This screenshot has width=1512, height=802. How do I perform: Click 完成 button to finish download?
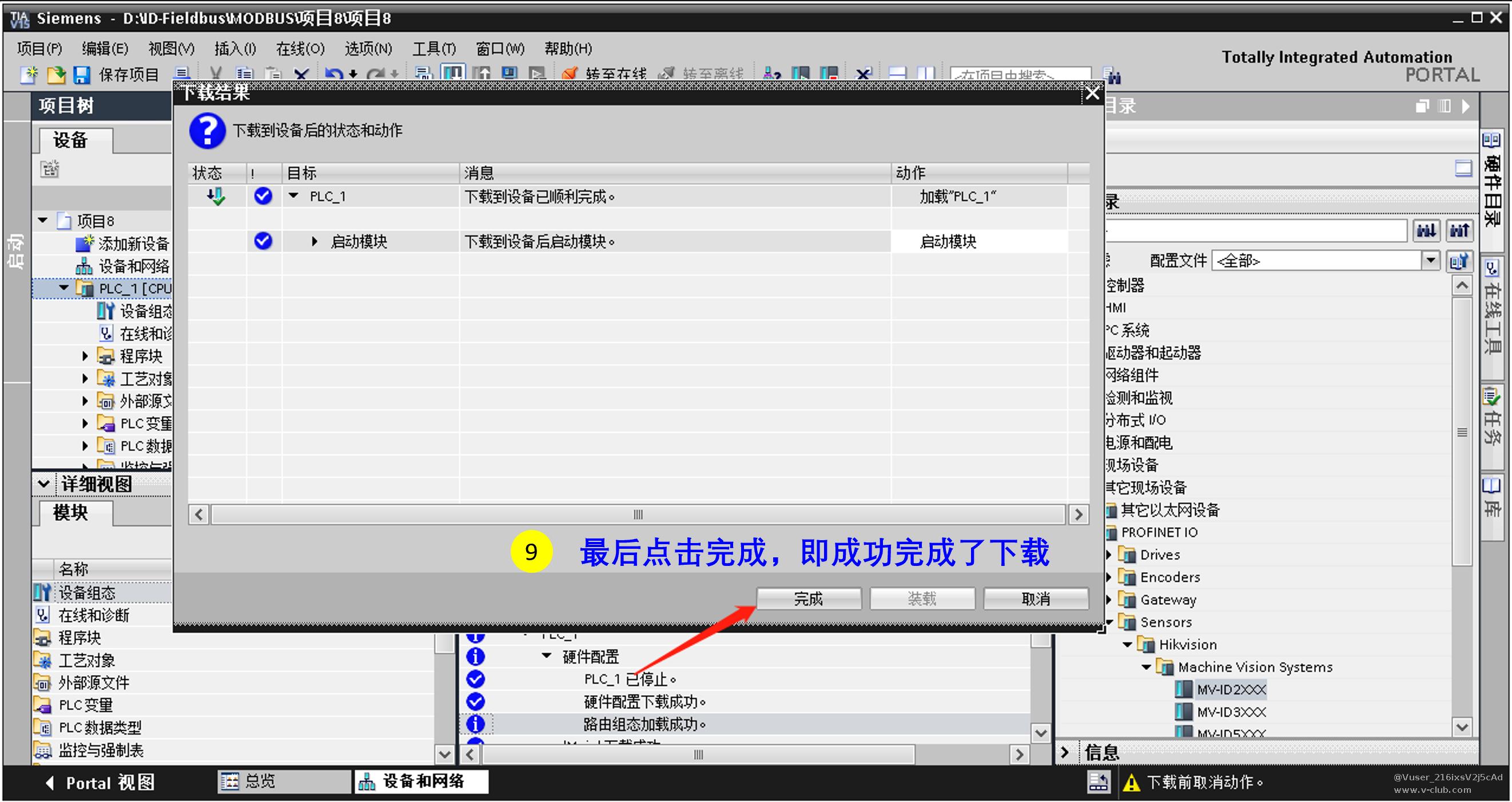[809, 599]
